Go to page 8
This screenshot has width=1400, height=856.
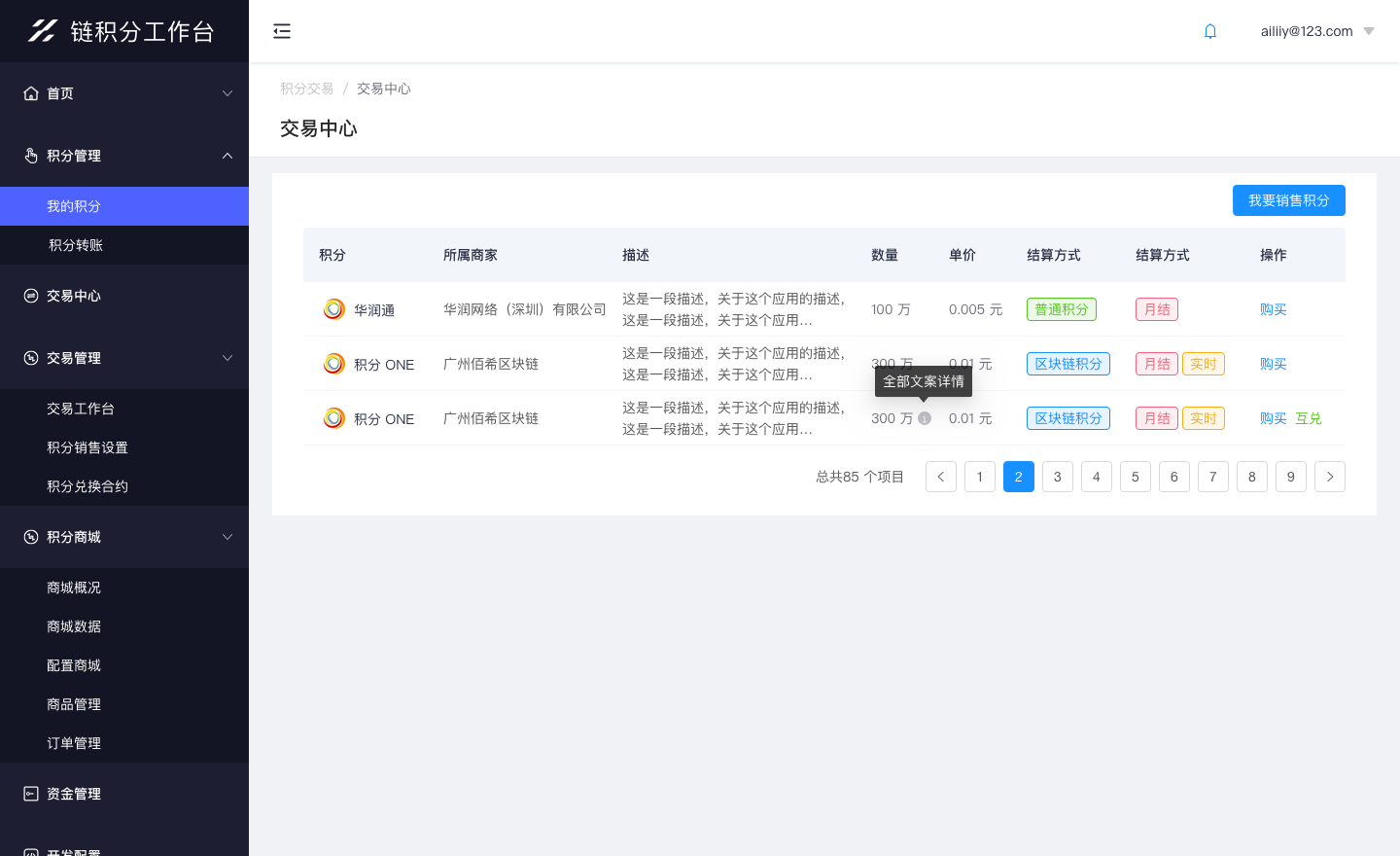coord(1252,477)
